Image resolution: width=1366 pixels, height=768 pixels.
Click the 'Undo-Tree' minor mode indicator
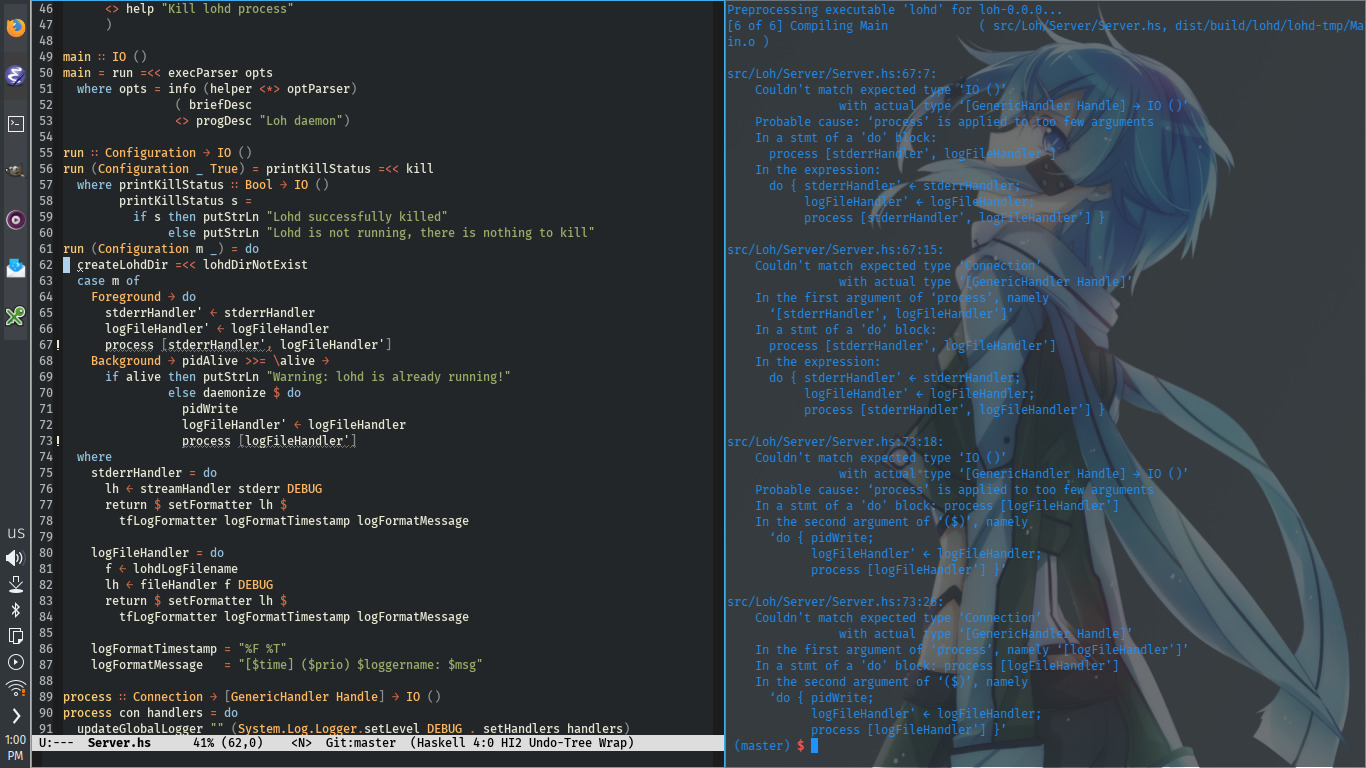pyautogui.click(x=562, y=743)
